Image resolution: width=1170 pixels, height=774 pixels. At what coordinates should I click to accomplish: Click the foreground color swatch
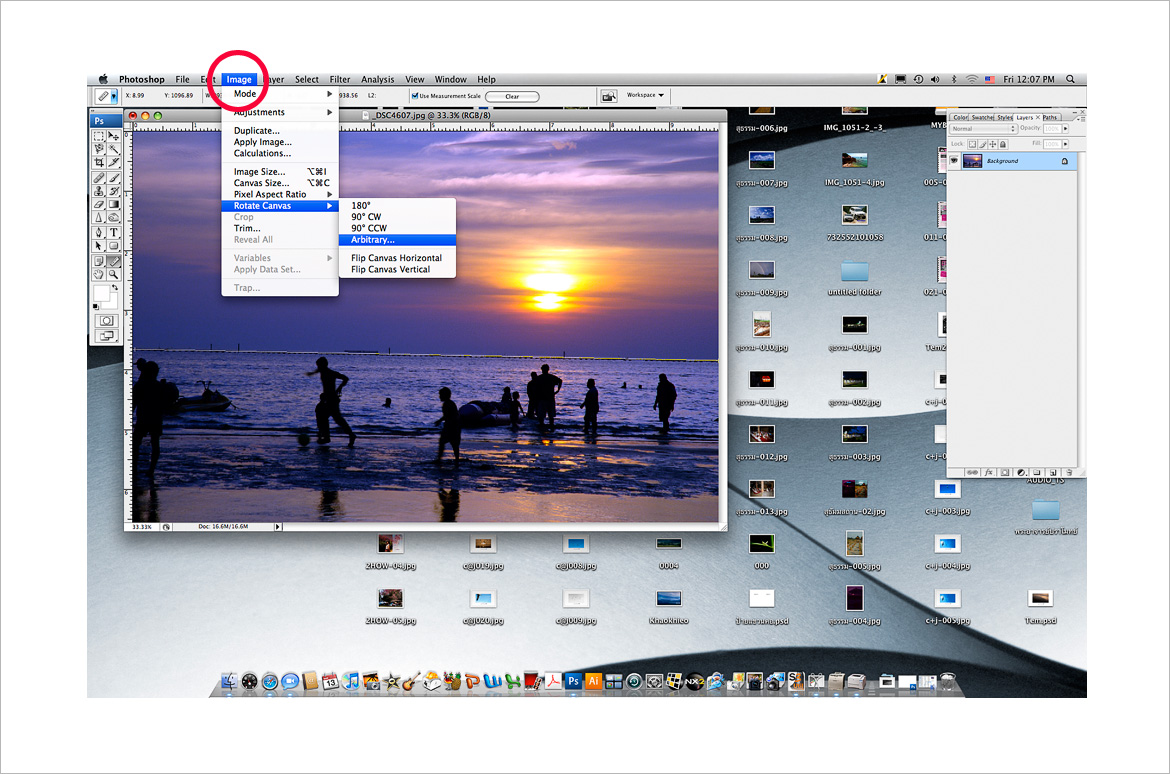(100, 292)
